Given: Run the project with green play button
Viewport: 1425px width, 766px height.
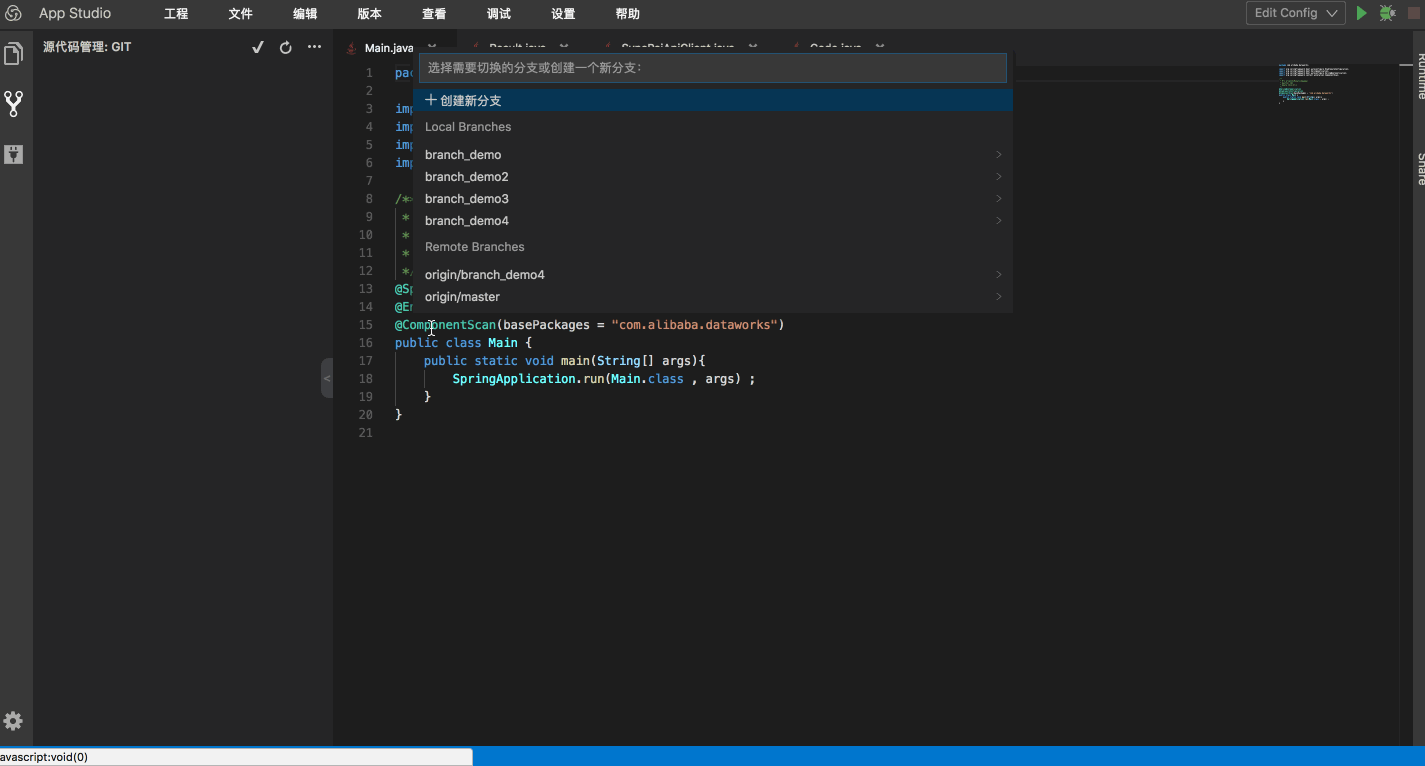Looking at the screenshot, I should pos(1361,13).
